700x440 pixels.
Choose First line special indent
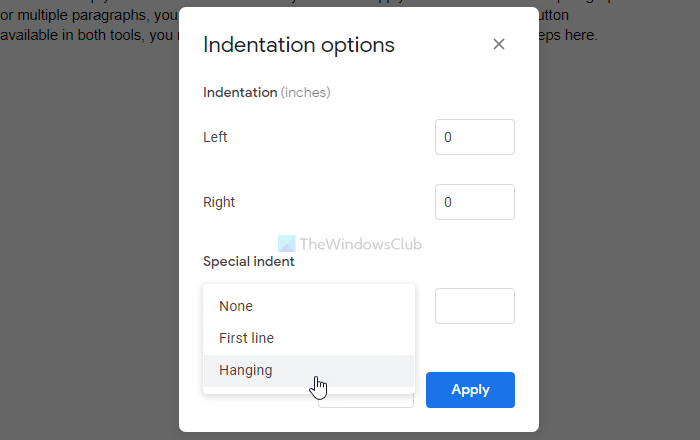pyautogui.click(x=246, y=338)
